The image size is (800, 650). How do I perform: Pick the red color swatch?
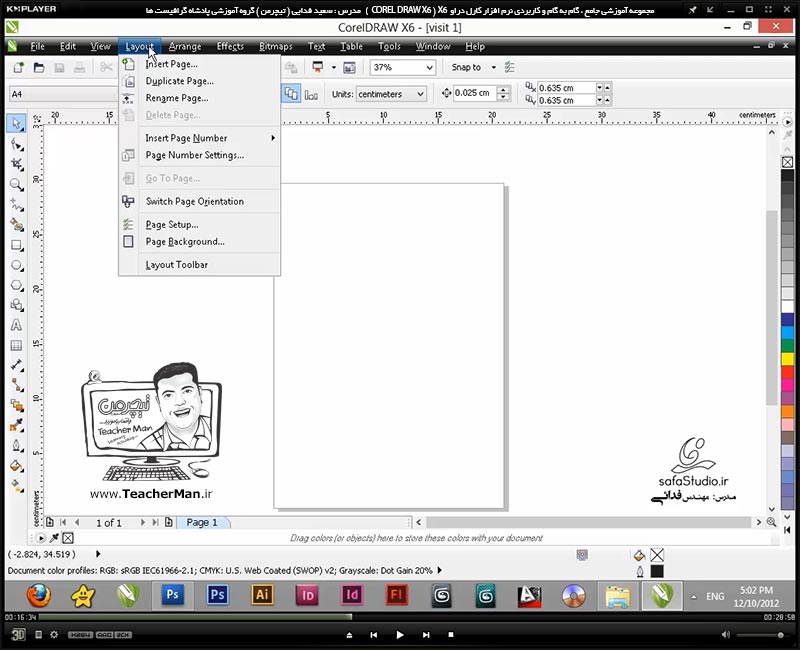(x=787, y=372)
